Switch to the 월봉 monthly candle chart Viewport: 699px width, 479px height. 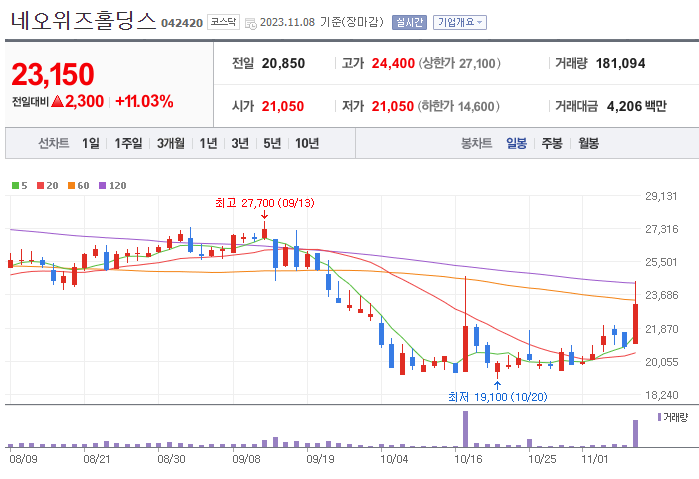588,143
